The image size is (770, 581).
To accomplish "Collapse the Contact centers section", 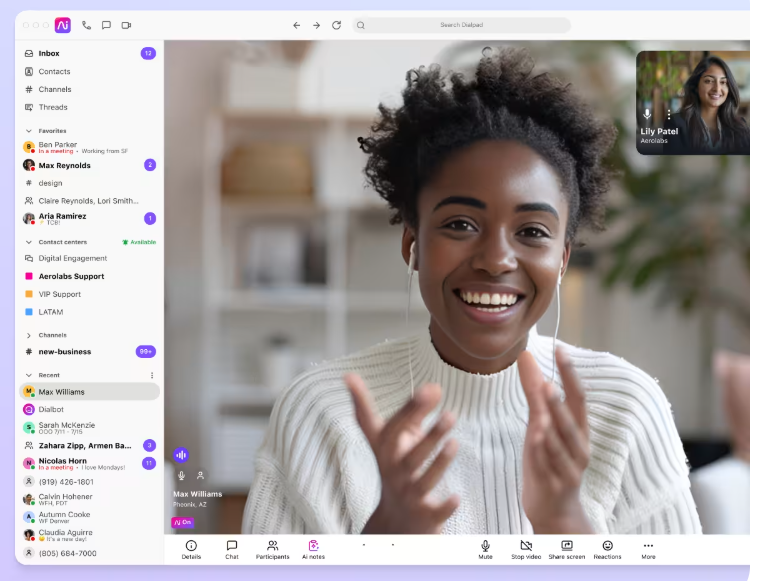I will [28, 242].
